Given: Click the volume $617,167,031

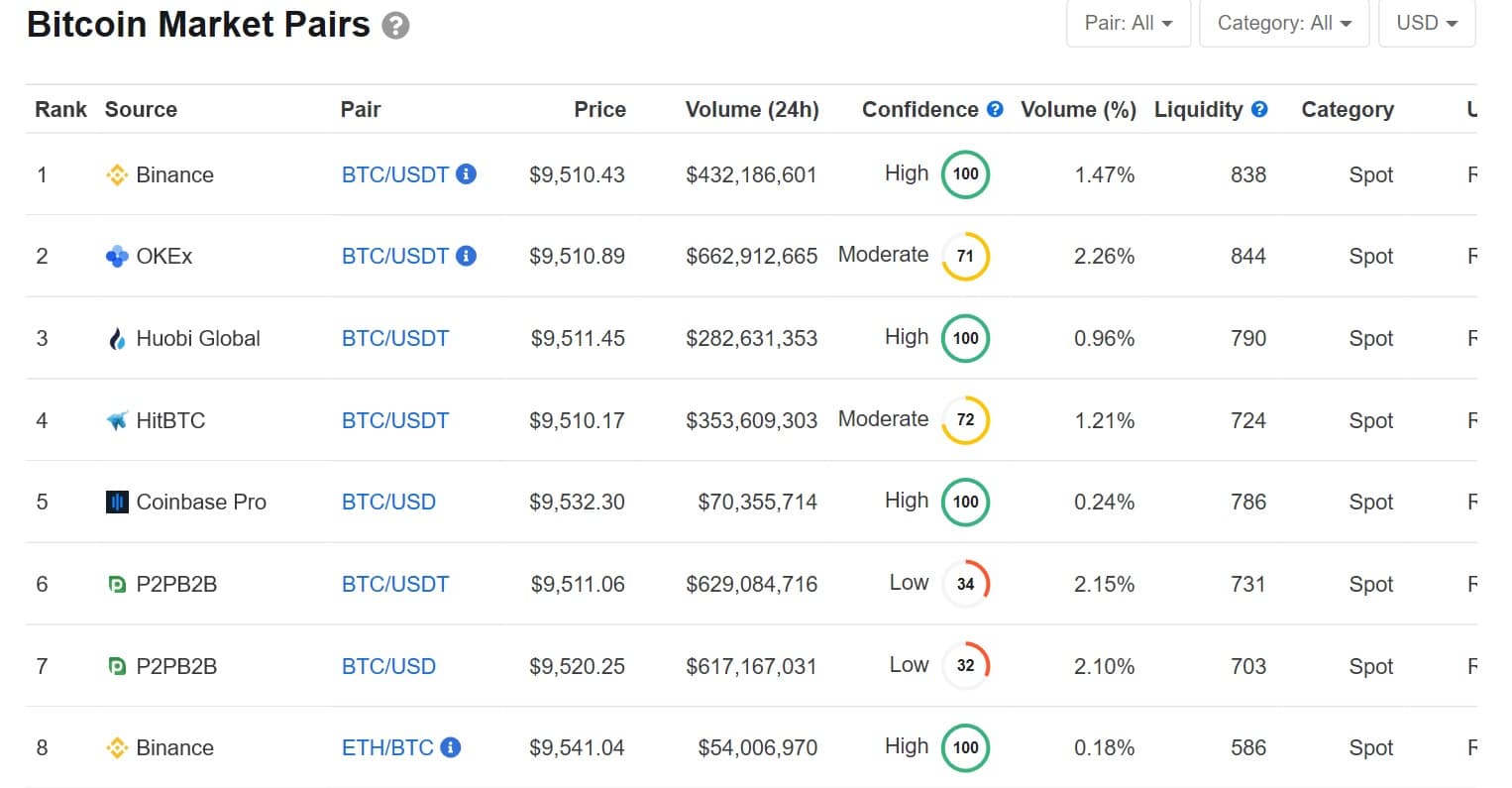Looking at the screenshot, I should point(751,666).
